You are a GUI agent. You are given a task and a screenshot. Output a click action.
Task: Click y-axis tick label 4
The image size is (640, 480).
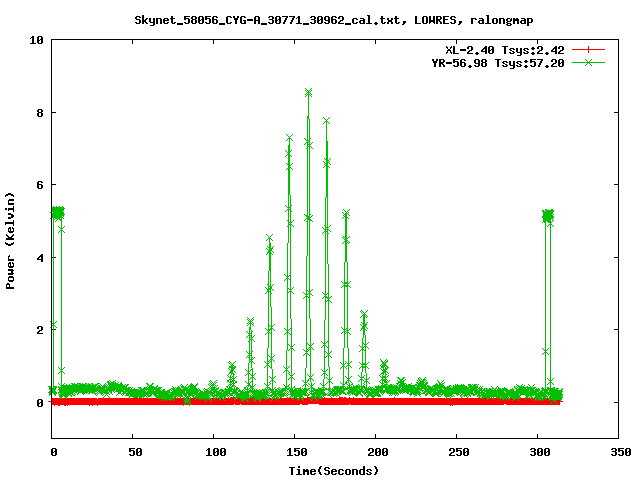click(x=40, y=258)
